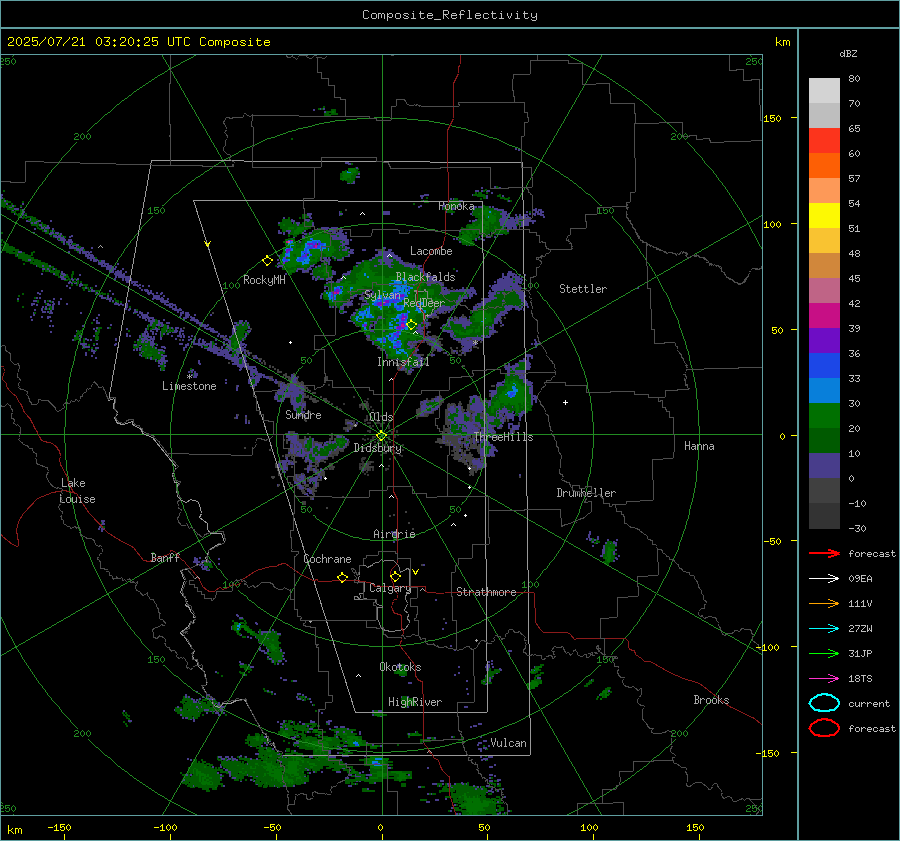Image resolution: width=900 pixels, height=841 pixels.
Task: Click the Brooks label on map
Action: (x=711, y=700)
